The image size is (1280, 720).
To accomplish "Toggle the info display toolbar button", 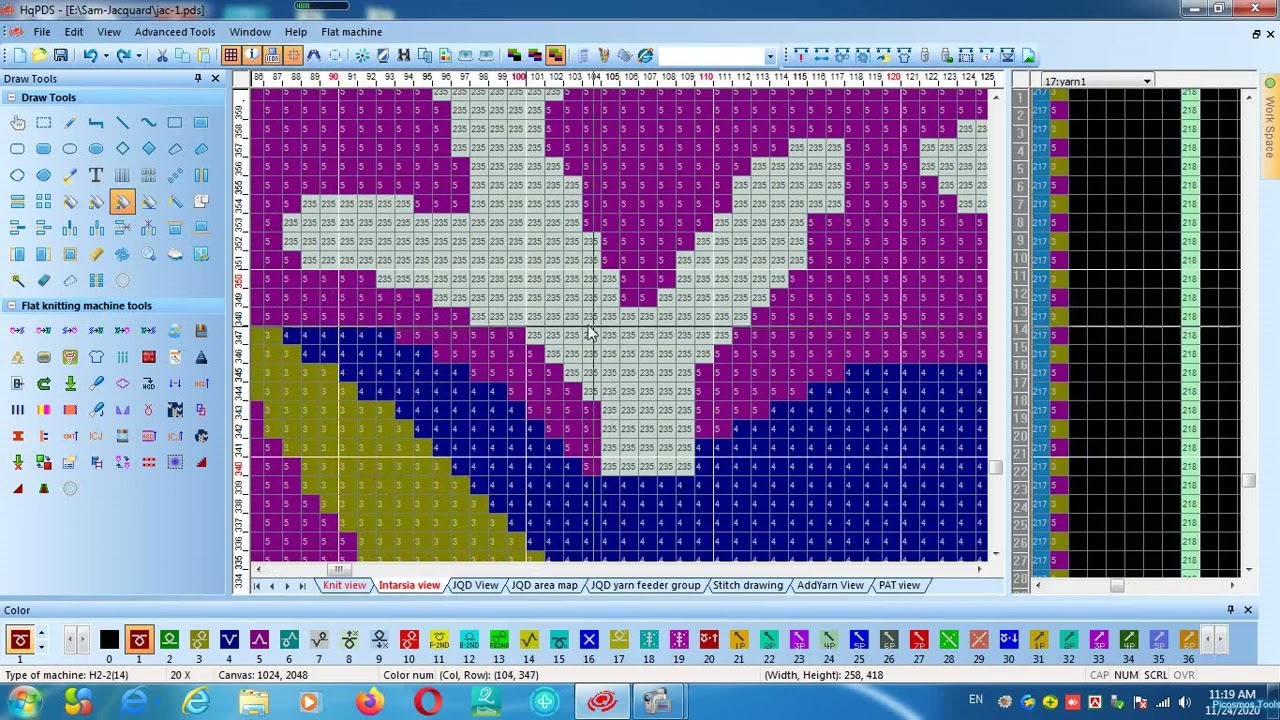I will [x=252, y=56].
